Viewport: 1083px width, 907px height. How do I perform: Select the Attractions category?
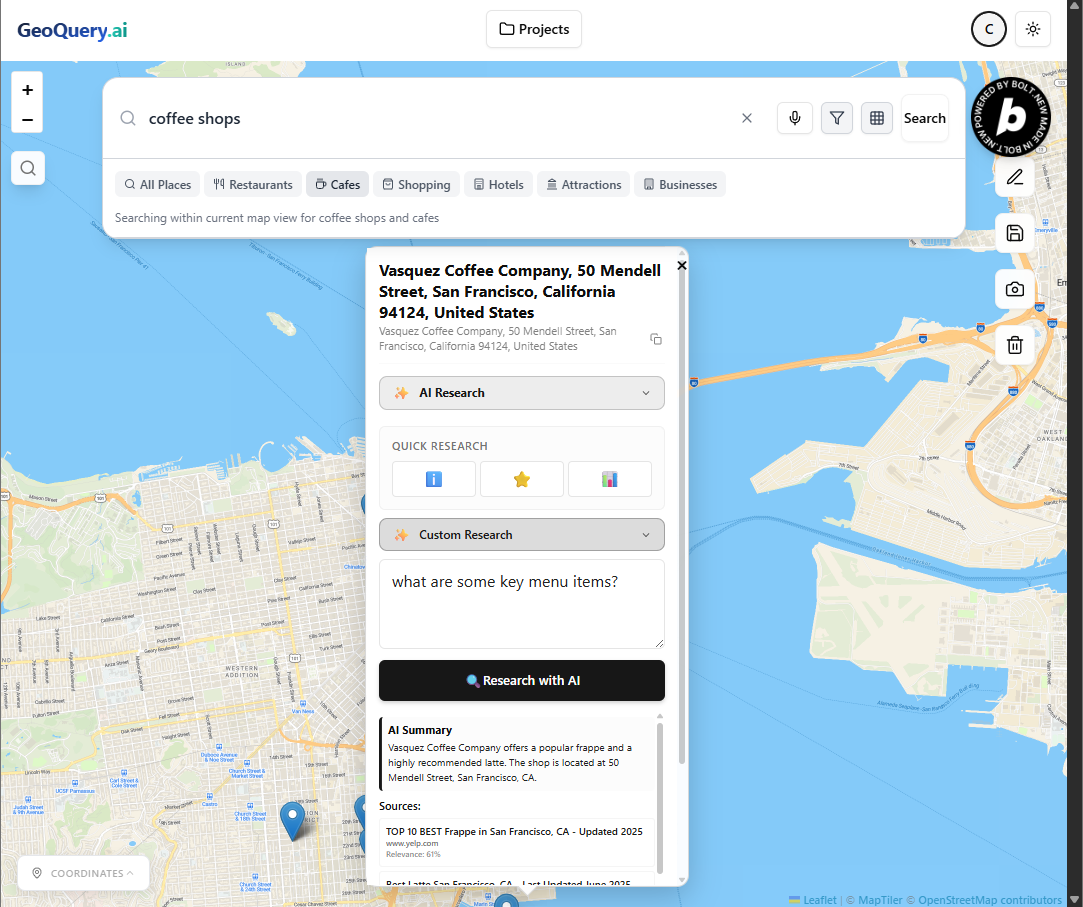pyautogui.click(x=584, y=184)
